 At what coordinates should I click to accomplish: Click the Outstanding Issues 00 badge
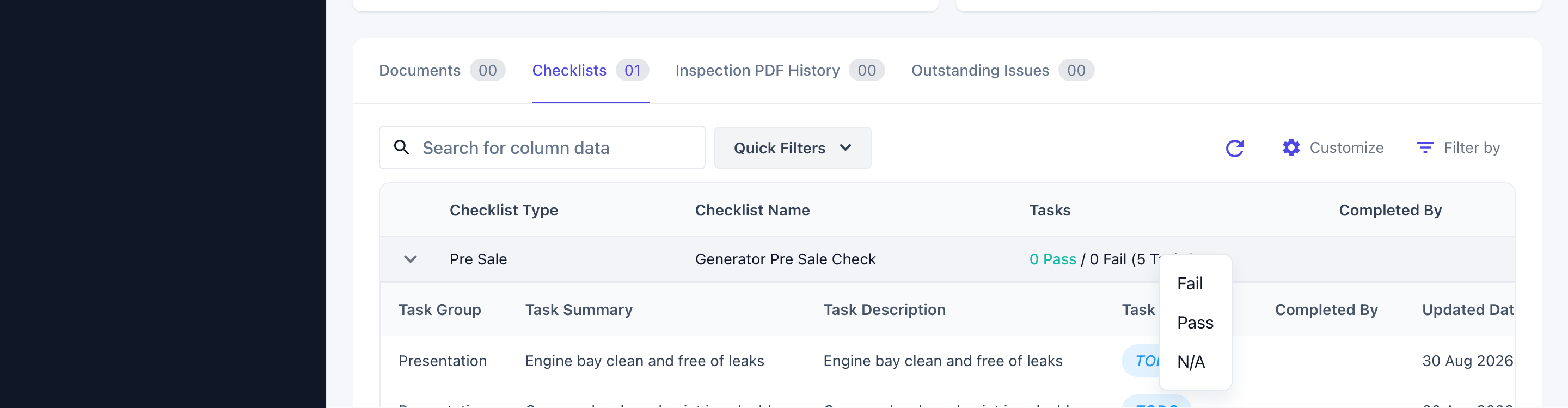(x=1076, y=71)
